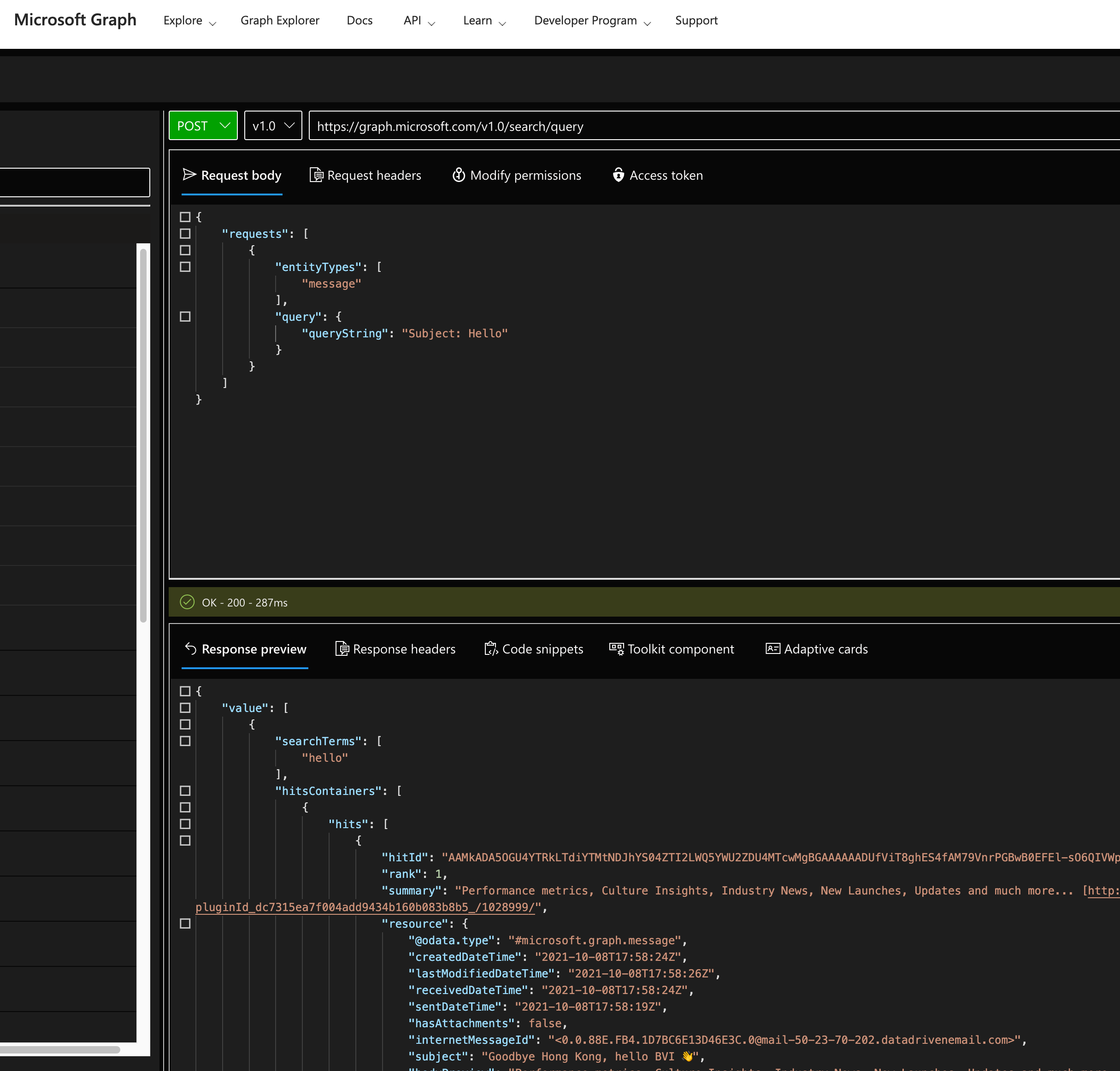Collapse the request body root brace
The width and height of the screenshot is (1120, 1071).
point(185,217)
